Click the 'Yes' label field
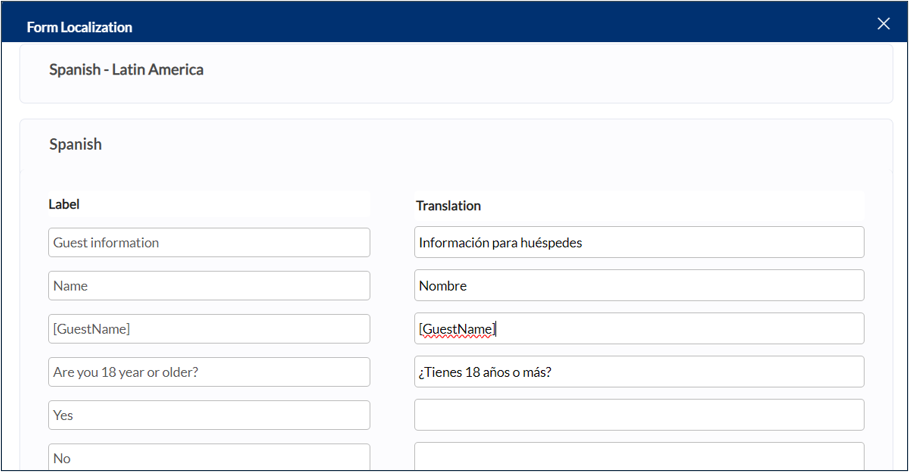Image resolution: width=909 pixels, height=472 pixels. tap(209, 415)
